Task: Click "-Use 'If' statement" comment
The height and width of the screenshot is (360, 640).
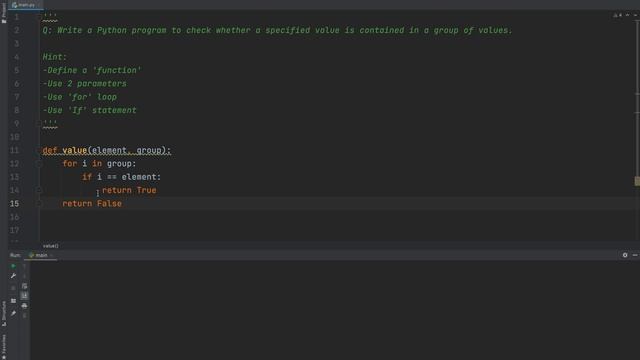Action: point(89,111)
